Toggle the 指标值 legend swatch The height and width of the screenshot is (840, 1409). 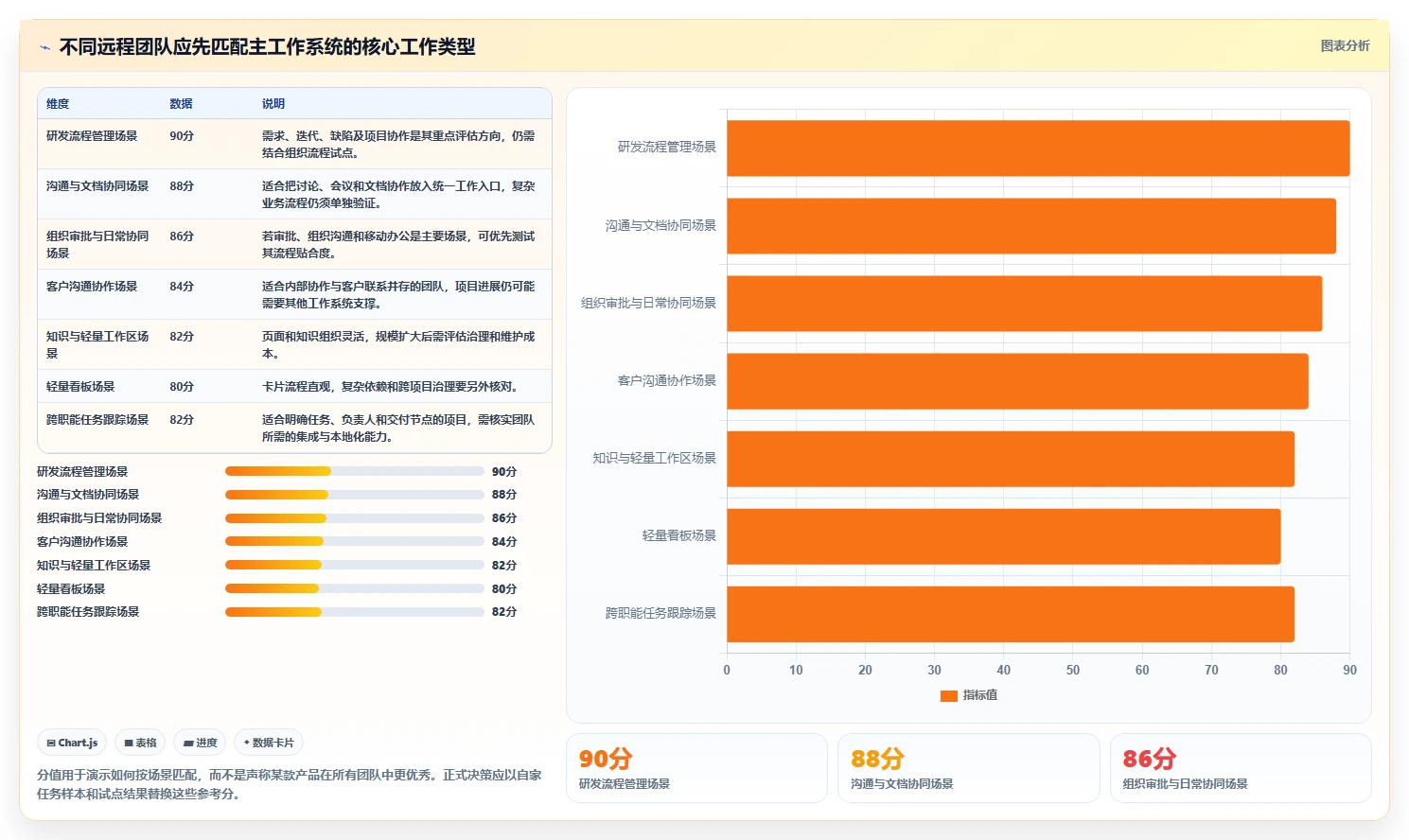948,695
